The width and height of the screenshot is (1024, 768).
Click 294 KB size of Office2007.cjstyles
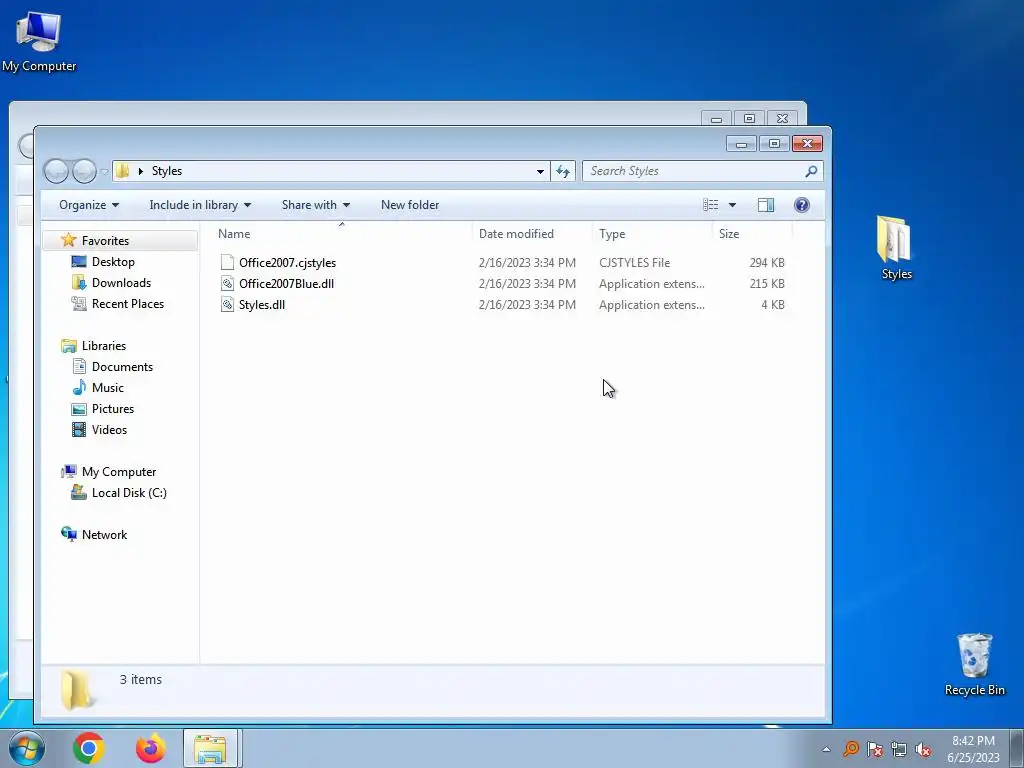pyautogui.click(x=767, y=263)
